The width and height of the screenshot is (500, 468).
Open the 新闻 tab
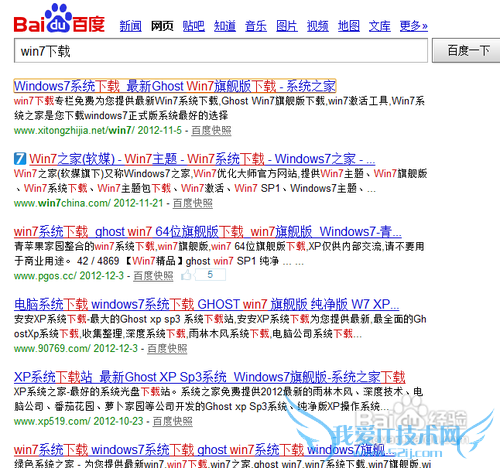131,26
